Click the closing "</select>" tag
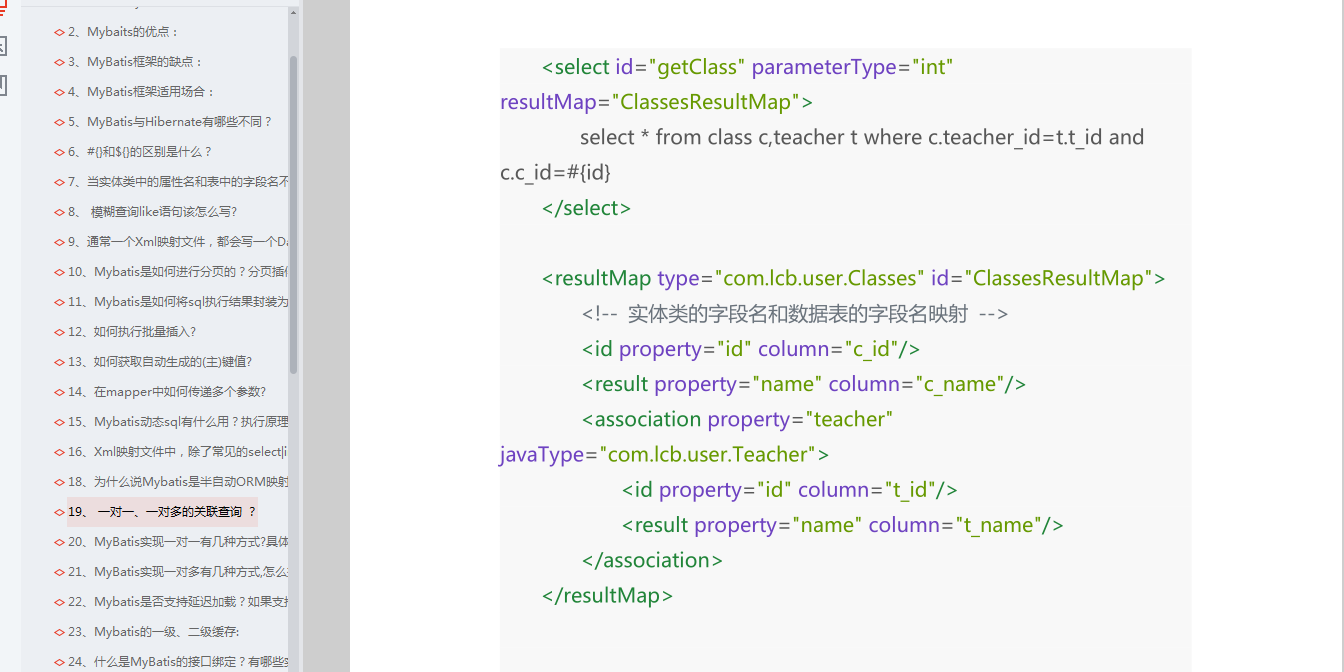 (x=587, y=208)
